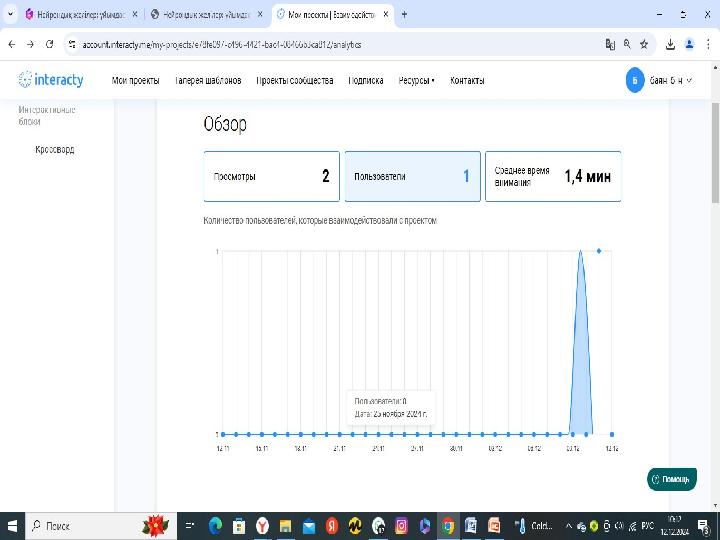Open PowerPoint from the taskbar
Screen dimensions: 720x540
point(494,526)
